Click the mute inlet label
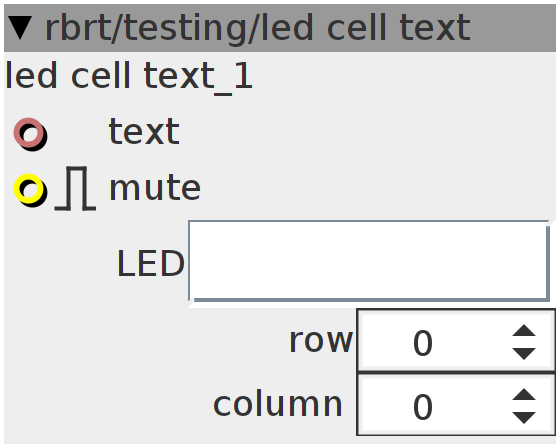 pos(155,188)
